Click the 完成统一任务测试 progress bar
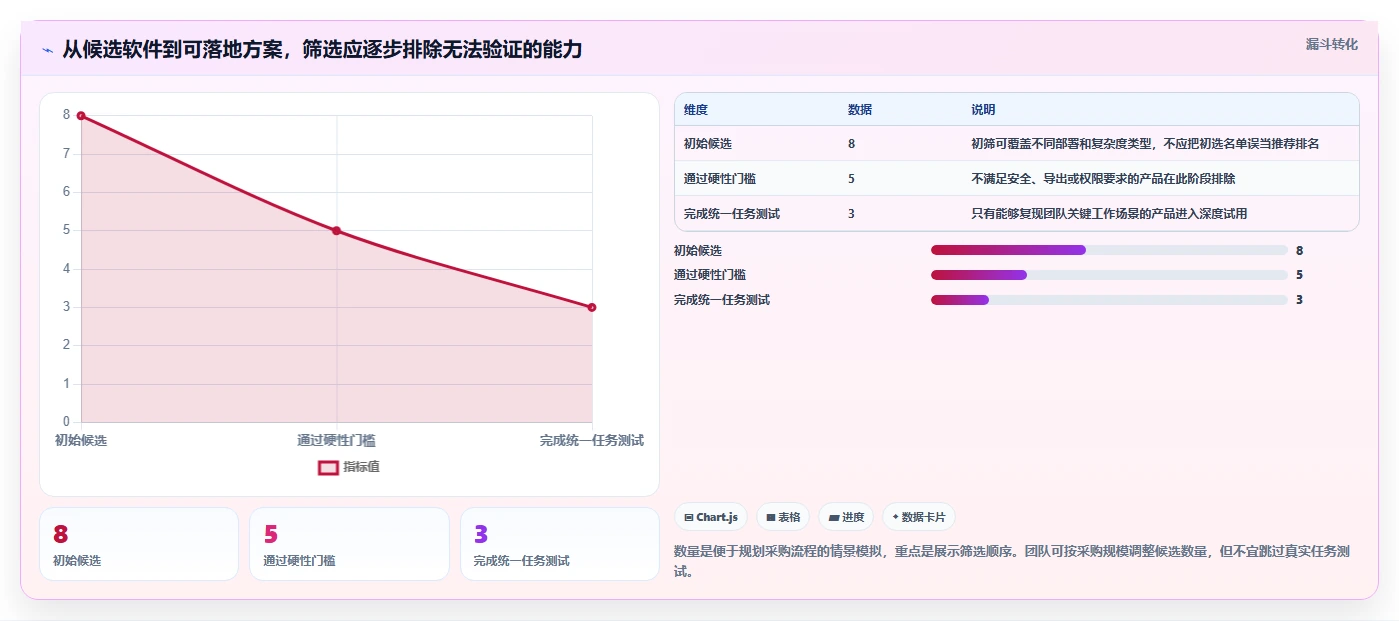 (1109, 300)
